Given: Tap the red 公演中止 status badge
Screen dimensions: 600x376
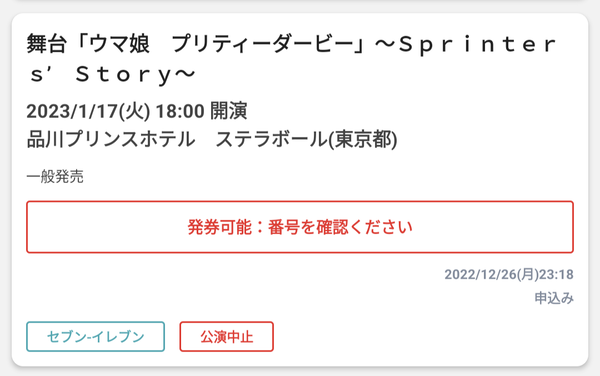Looking at the screenshot, I should click(227, 336).
